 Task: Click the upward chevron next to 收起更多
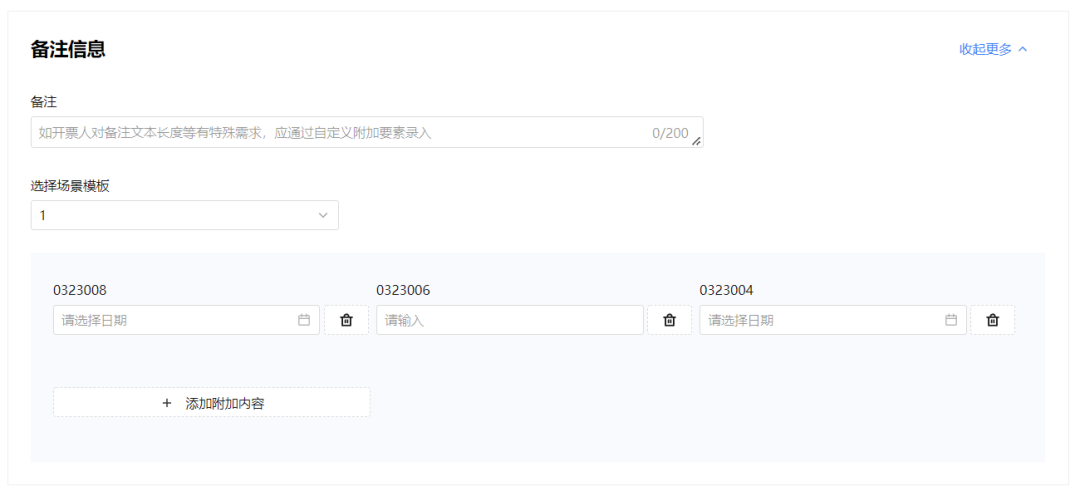pyautogui.click(x=1023, y=49)
